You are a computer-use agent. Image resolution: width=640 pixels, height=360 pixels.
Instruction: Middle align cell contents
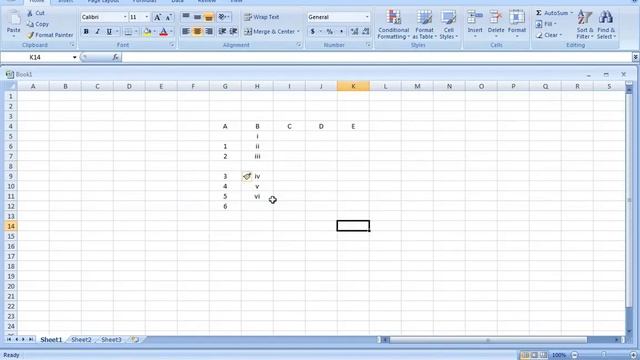tap(198, 17)
